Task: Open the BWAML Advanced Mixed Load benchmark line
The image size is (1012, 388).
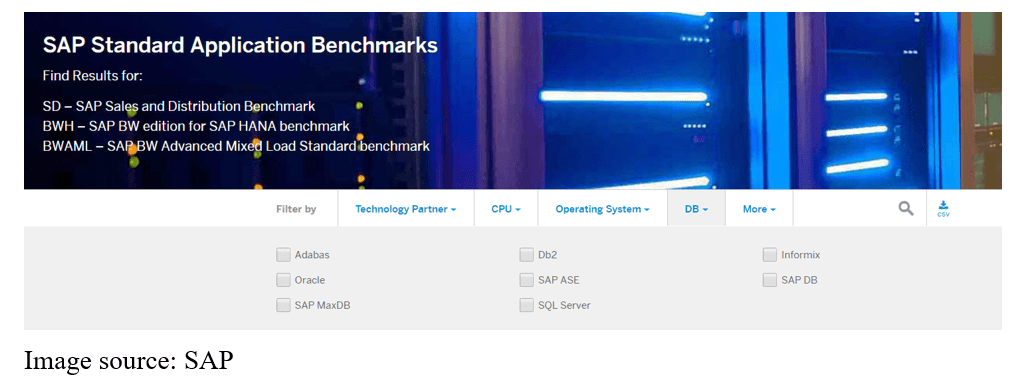Action: (236, 146)
